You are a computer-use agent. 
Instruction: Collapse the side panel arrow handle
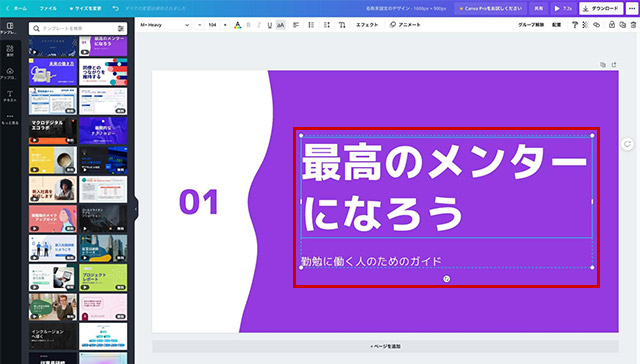136,209
